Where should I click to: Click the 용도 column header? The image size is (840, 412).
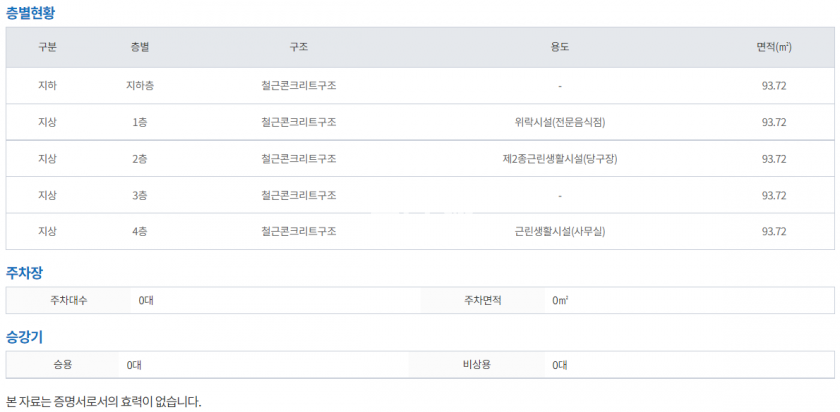(x=559, y=48)
